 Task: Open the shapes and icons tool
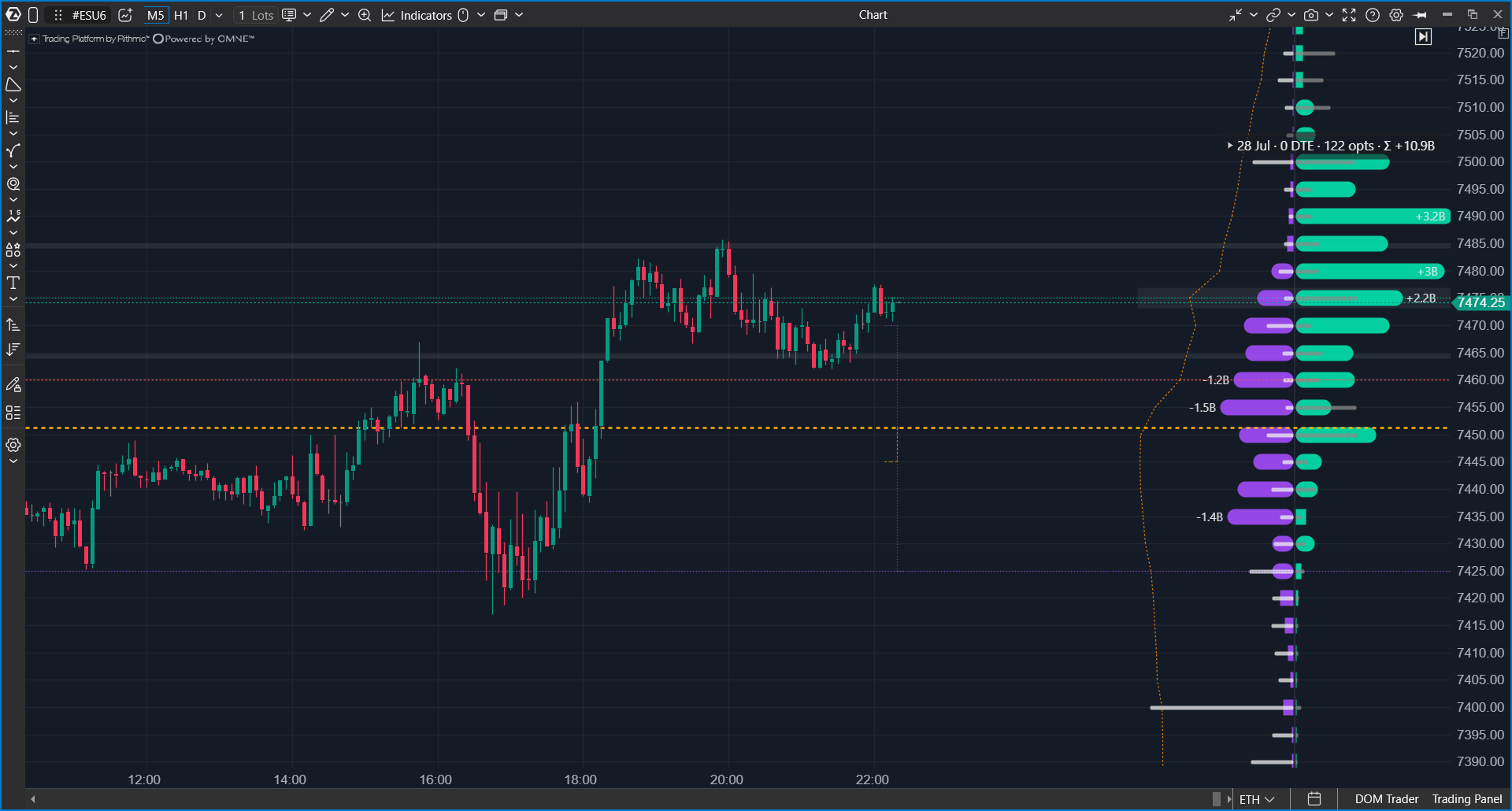click(x=13, y=250)
